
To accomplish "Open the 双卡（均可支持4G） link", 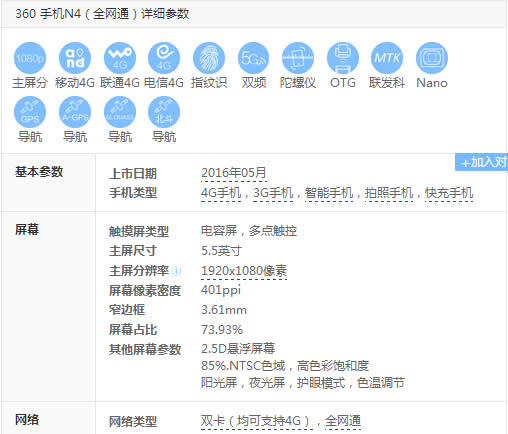I will point(257,421).
